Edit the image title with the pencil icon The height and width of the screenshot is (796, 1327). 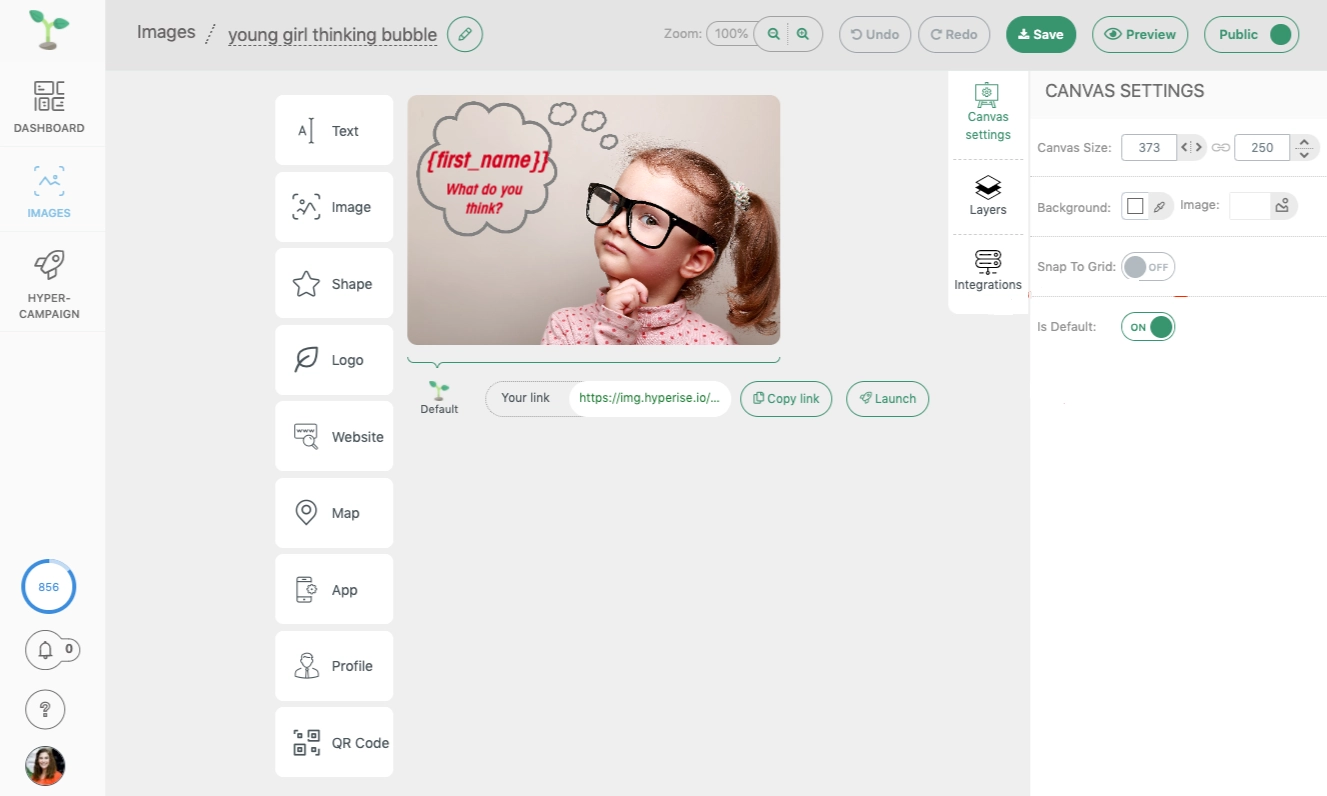[x=464, y=33]
